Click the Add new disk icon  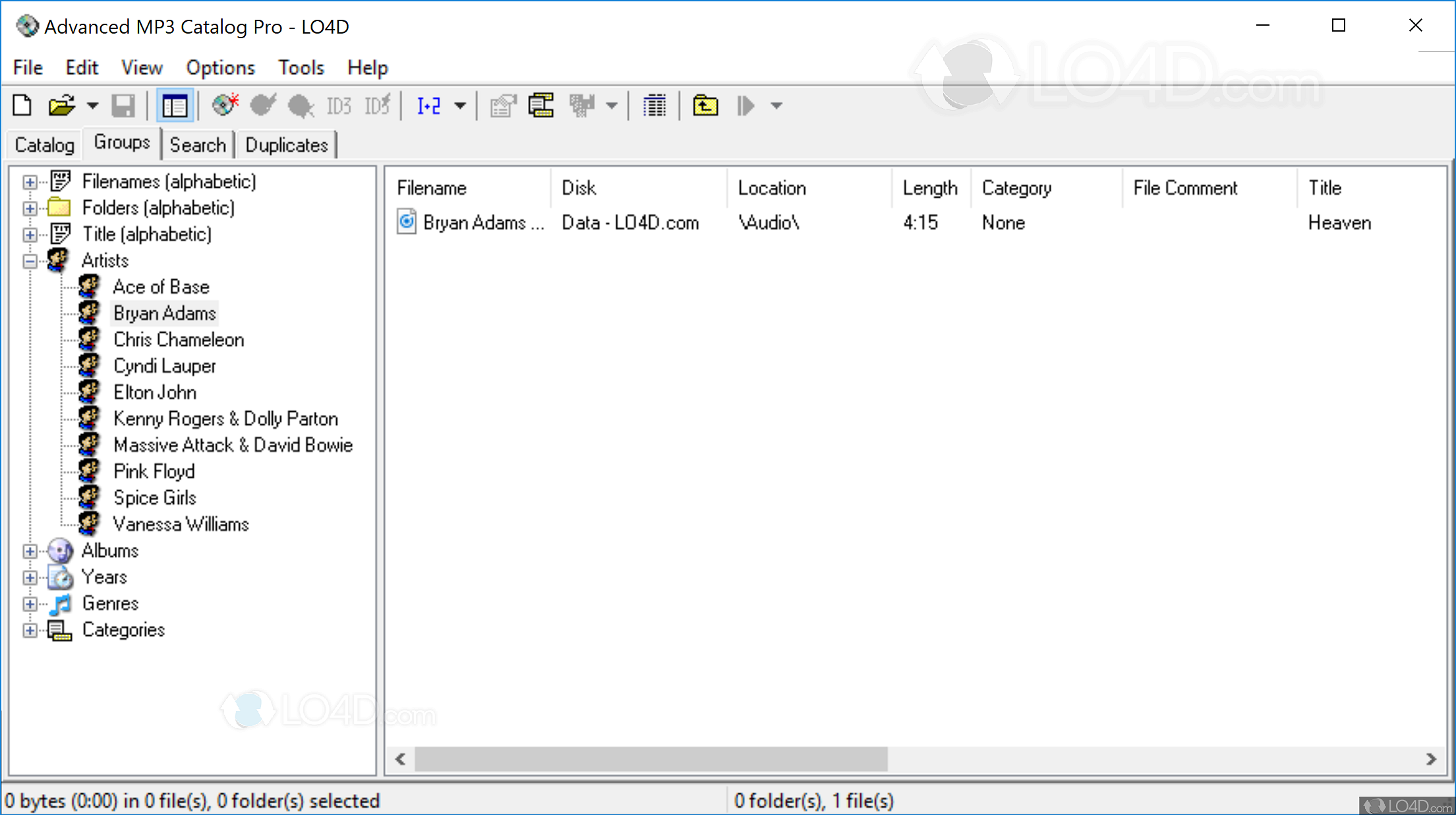(x=225, y=105)
